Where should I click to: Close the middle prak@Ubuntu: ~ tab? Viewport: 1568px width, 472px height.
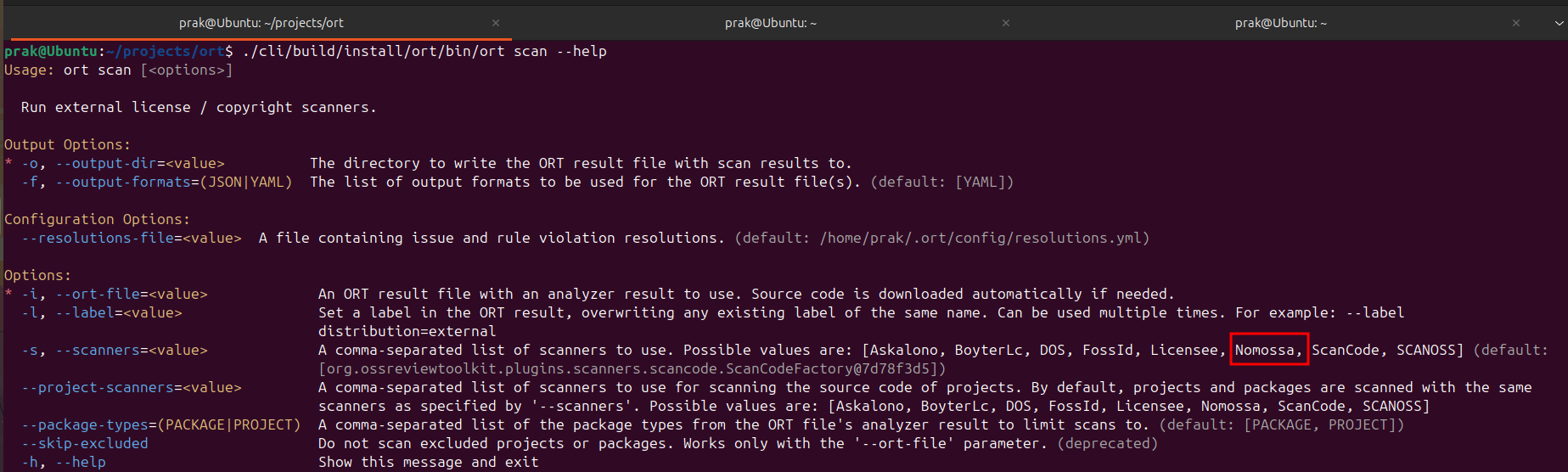click(1006, 23)
